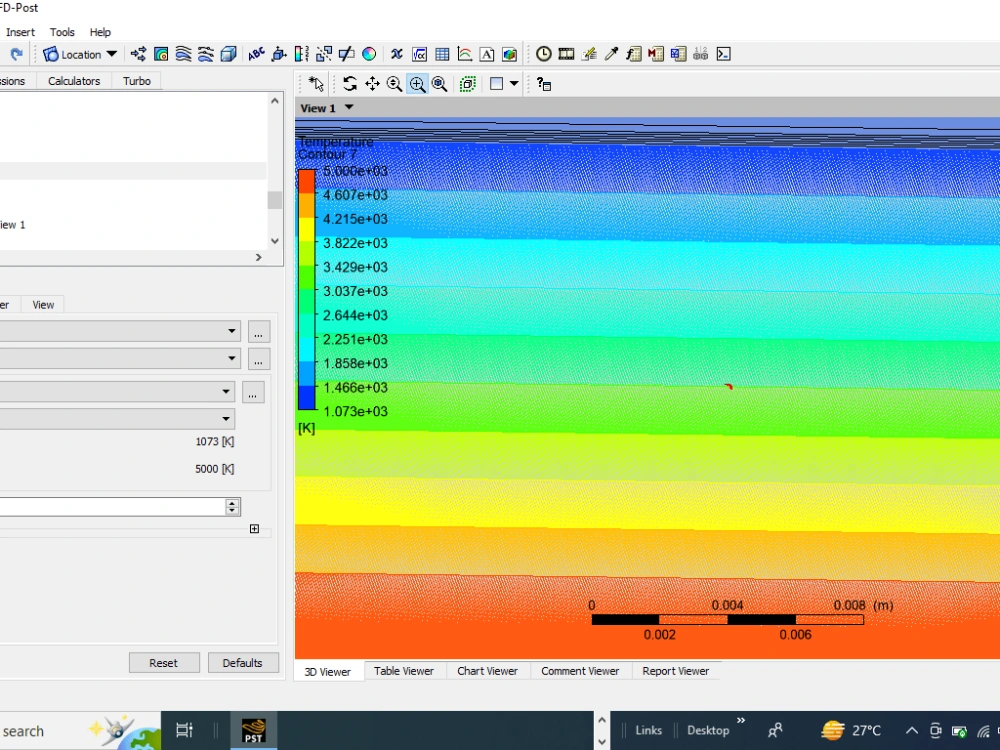Viewport: 1000px width, 750px height.
Task: Open the Location dropdown in the toolbar
Action: tap(112, 54)
